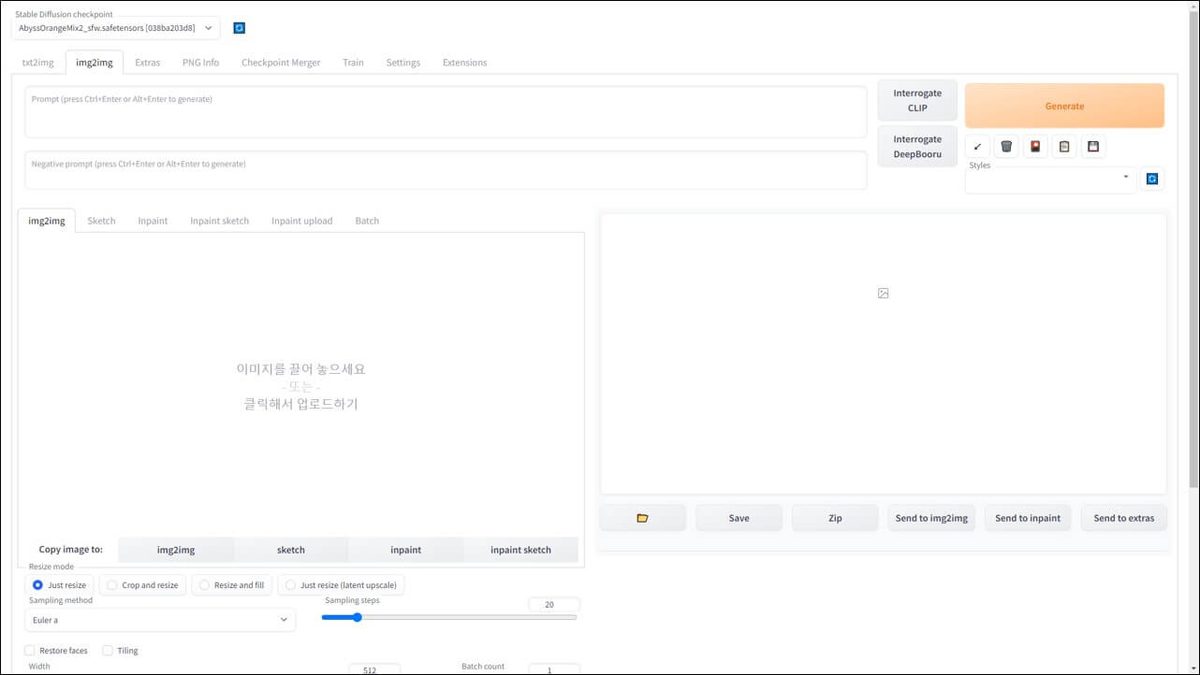
Task: Click into the Negative prompt text field
Action: (x=446, y=170)
